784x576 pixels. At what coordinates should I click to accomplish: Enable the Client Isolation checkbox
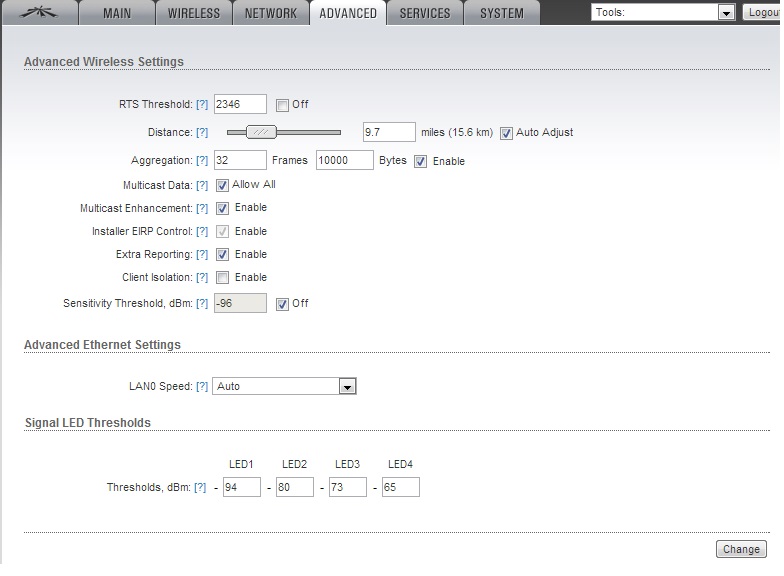point(222,277)
